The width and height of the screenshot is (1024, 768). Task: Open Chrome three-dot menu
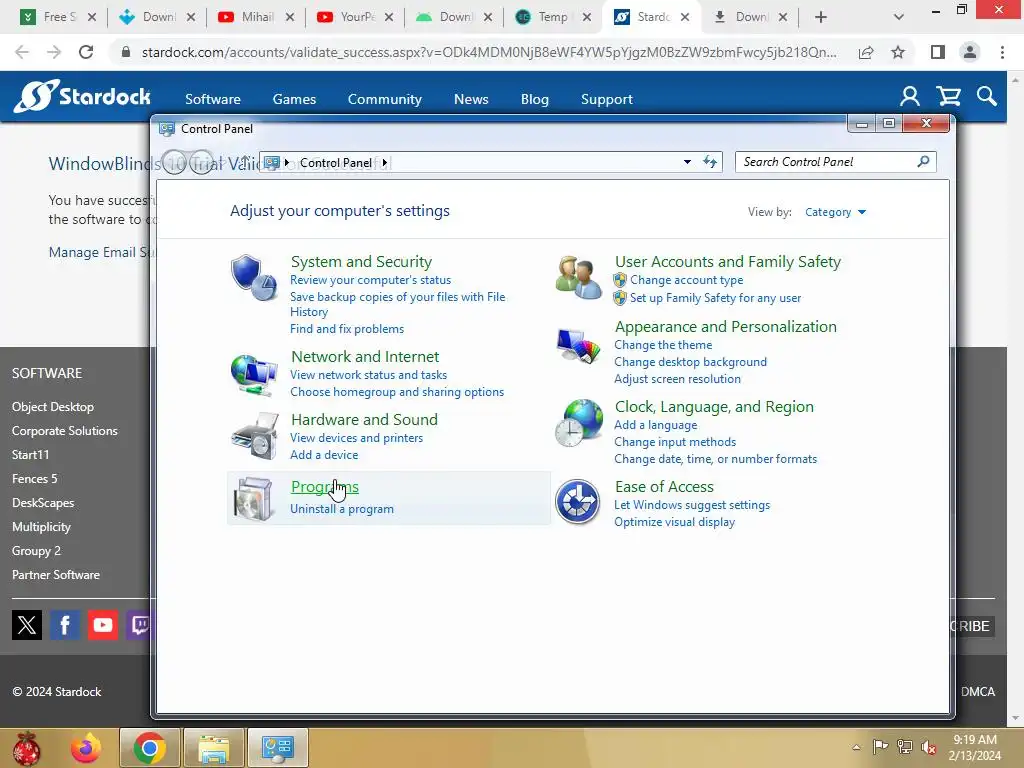(1002, 52)
